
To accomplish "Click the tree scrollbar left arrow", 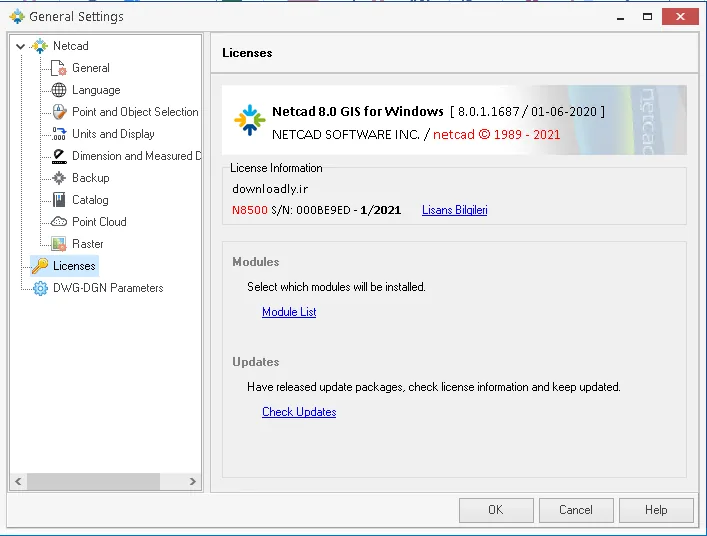I will [18, 481].
